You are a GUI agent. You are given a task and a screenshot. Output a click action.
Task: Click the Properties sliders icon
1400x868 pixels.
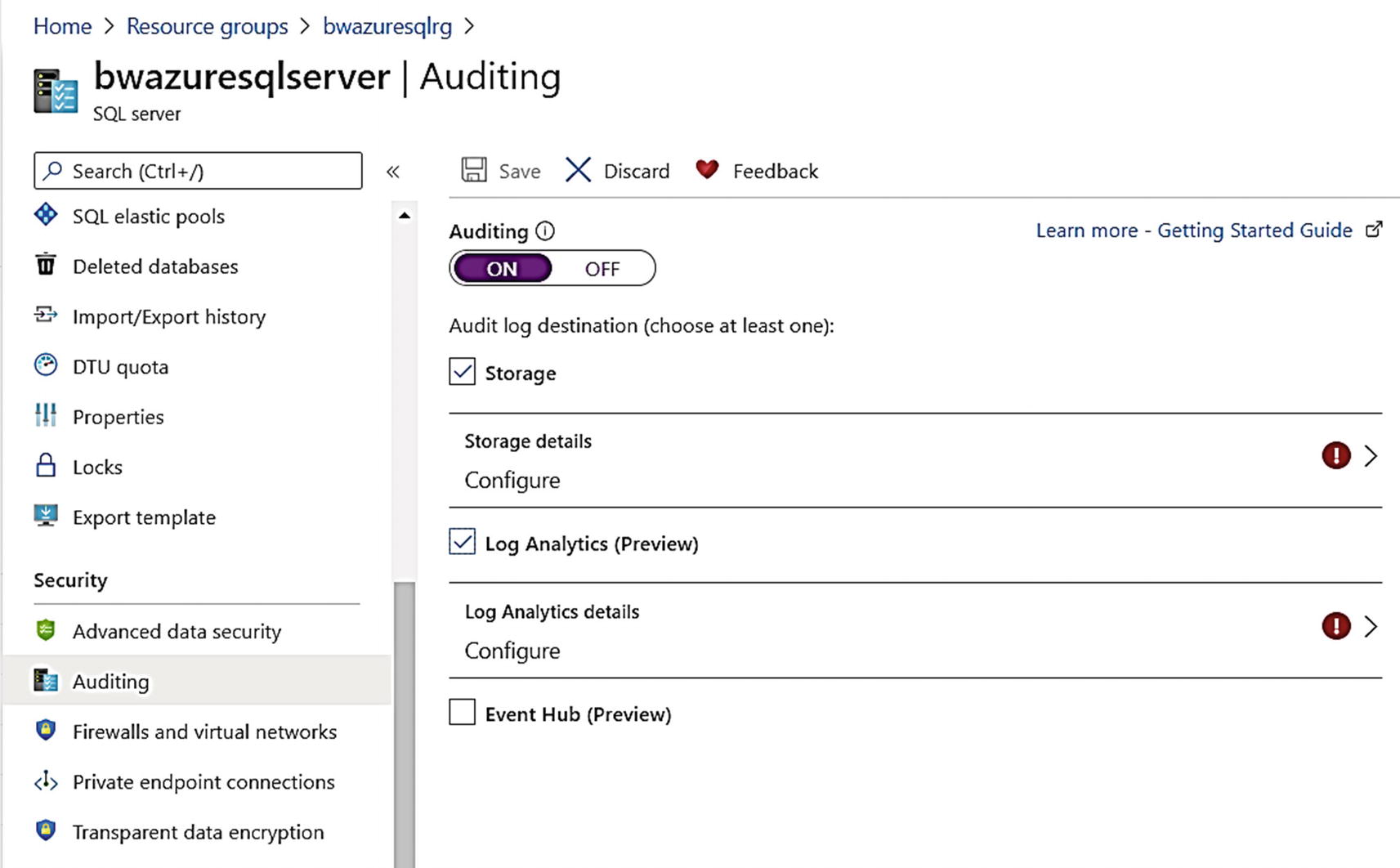point(46,415)
